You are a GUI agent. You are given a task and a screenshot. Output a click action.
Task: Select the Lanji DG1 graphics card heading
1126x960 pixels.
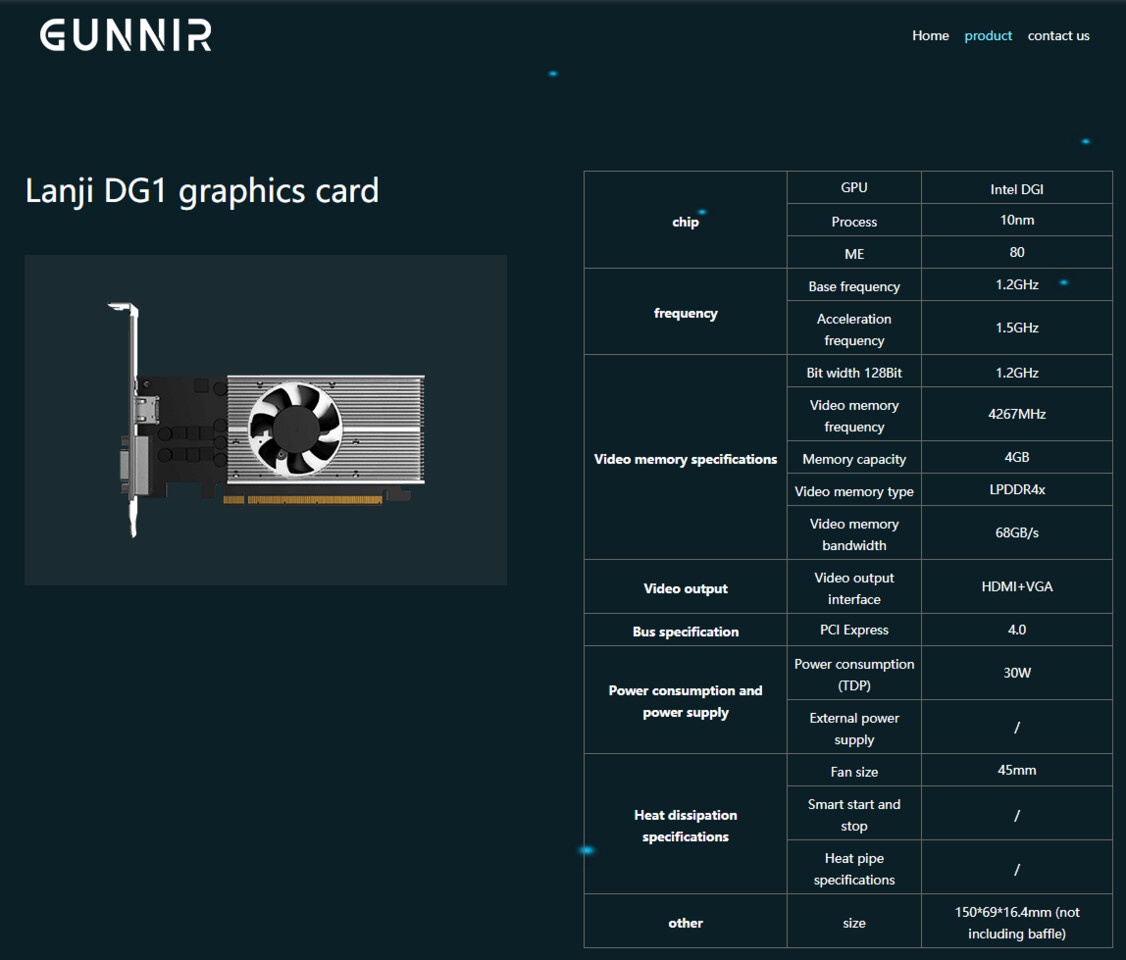click(x=202, y=191)
